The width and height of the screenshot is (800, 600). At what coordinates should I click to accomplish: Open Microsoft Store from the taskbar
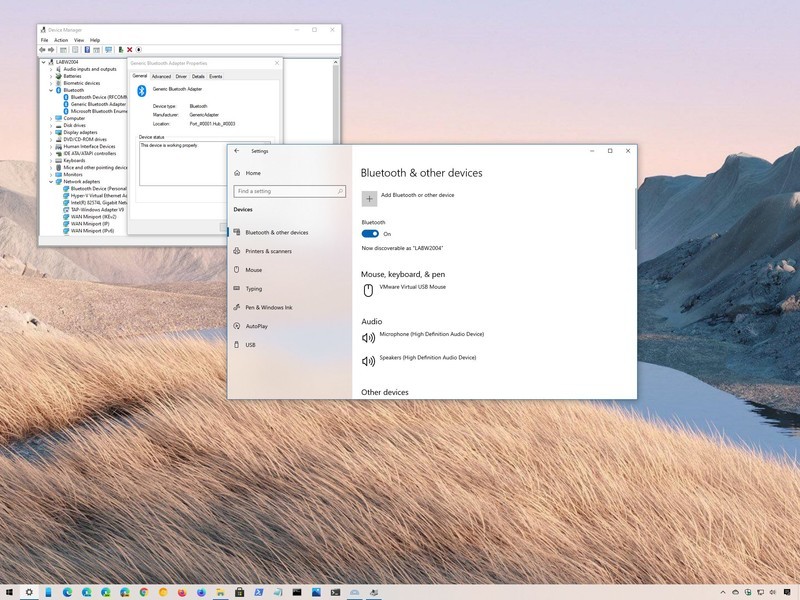(239, 592)
